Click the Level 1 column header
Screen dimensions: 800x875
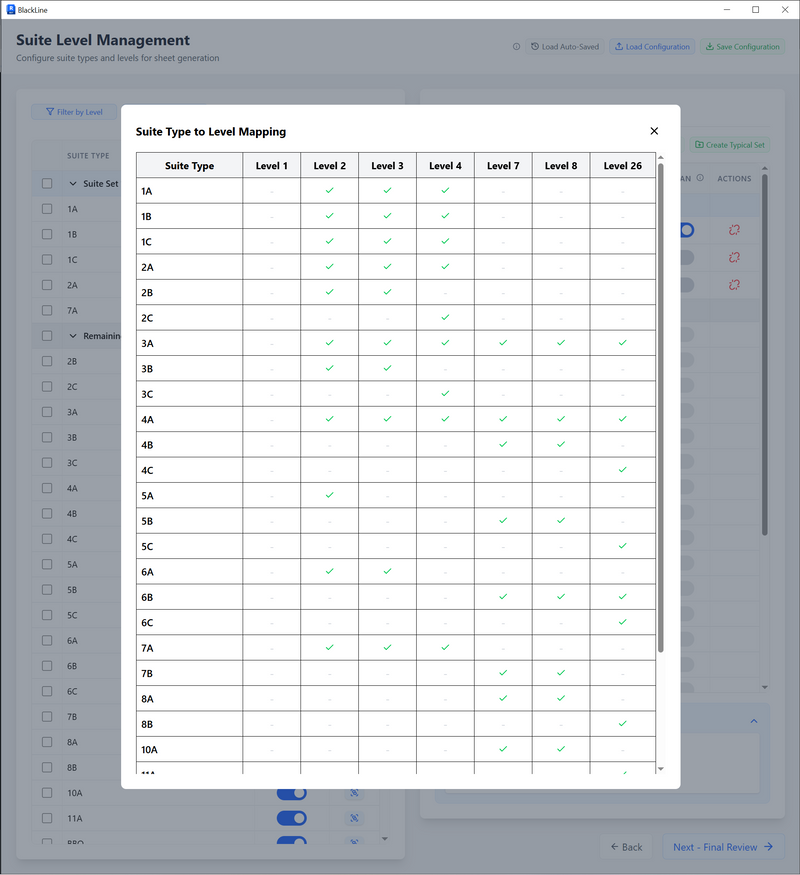[272, 166]
